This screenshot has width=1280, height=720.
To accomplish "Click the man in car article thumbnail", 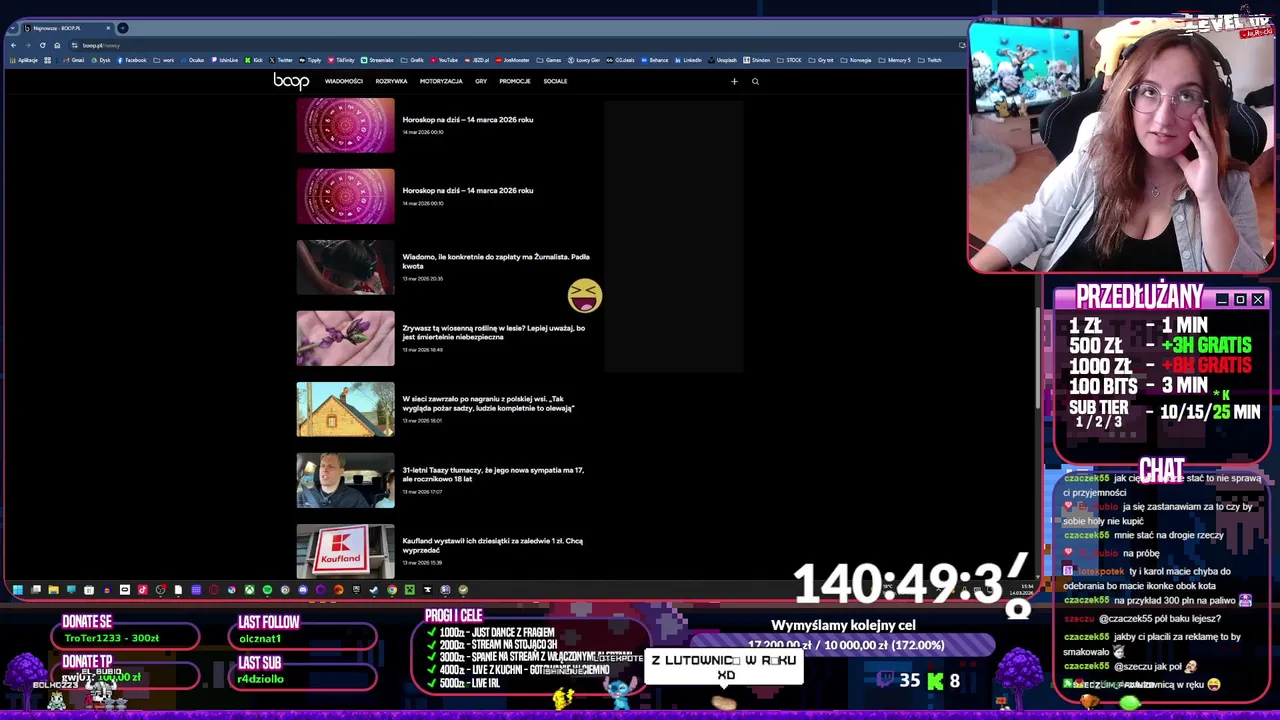I will point(345,480).
